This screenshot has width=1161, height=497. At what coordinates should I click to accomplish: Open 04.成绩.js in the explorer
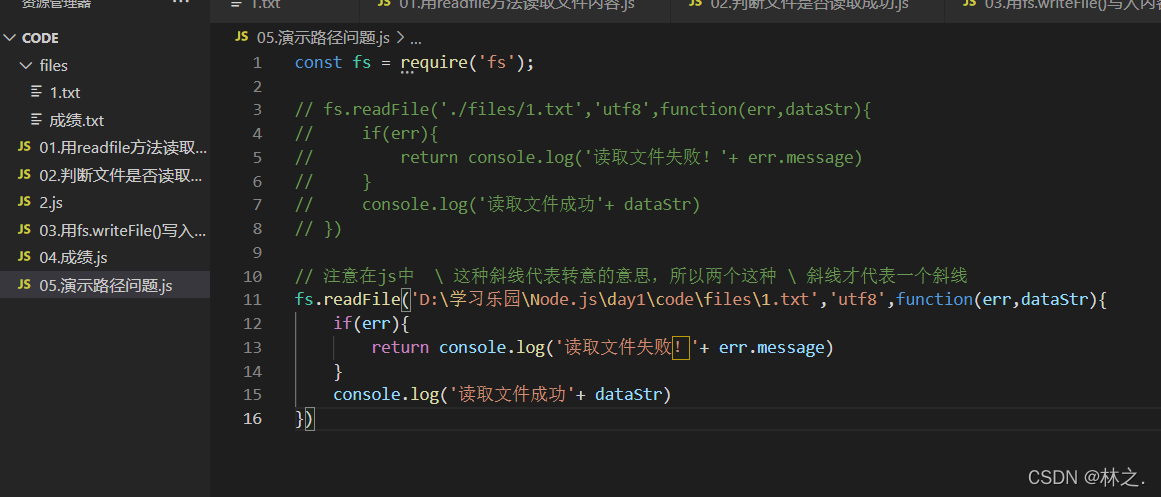[73, 258]
